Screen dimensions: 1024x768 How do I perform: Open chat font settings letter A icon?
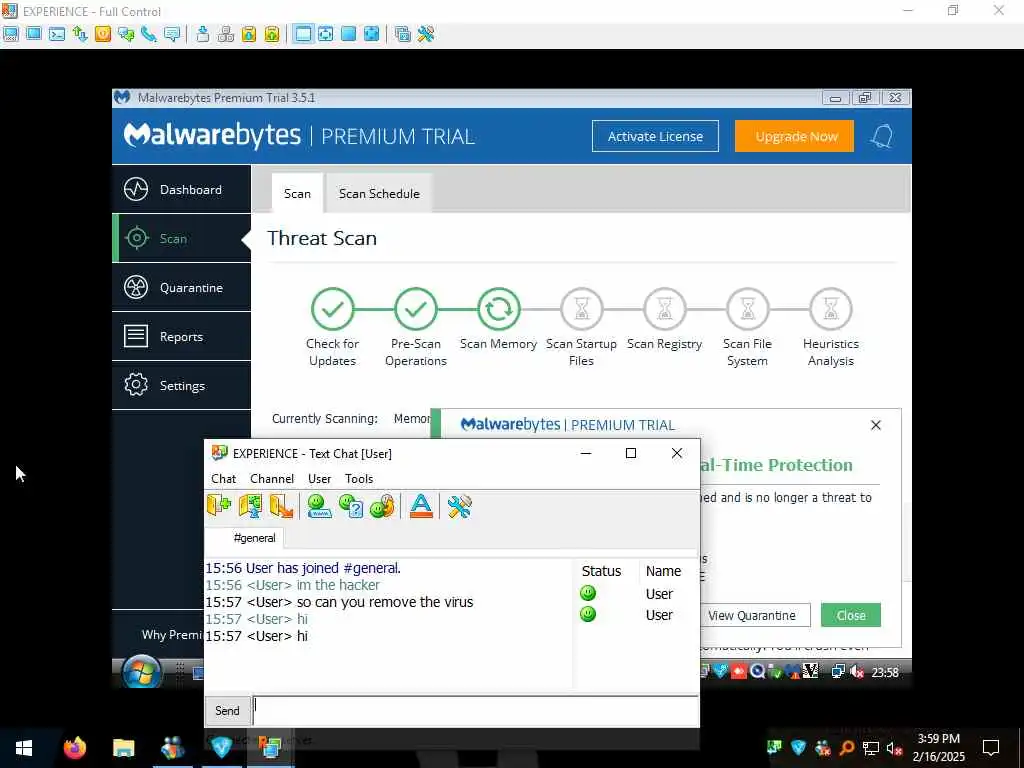(x=421, y=506)
